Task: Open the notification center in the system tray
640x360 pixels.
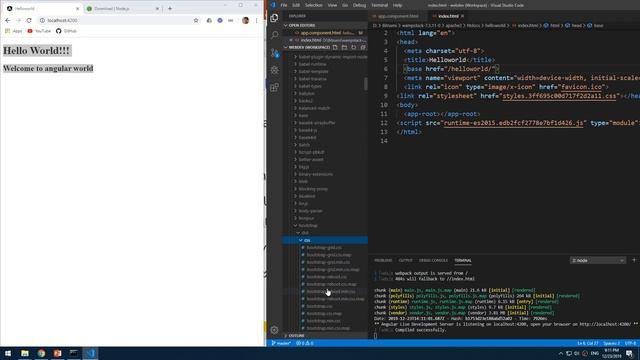Action: [630, 353]
